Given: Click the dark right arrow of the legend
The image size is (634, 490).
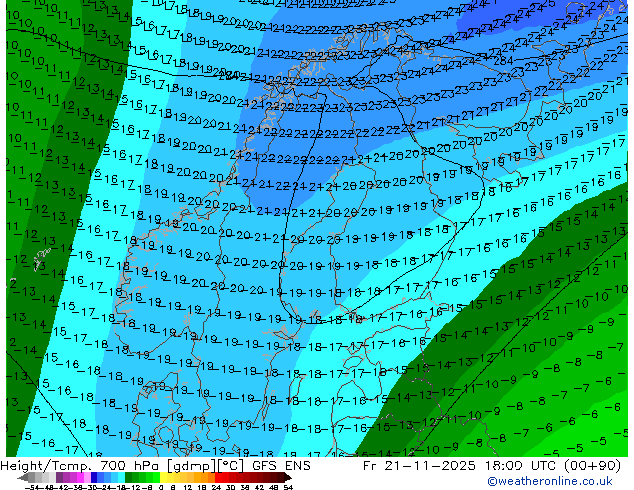Looking at the screenshot, I should [x=288, y=477].
